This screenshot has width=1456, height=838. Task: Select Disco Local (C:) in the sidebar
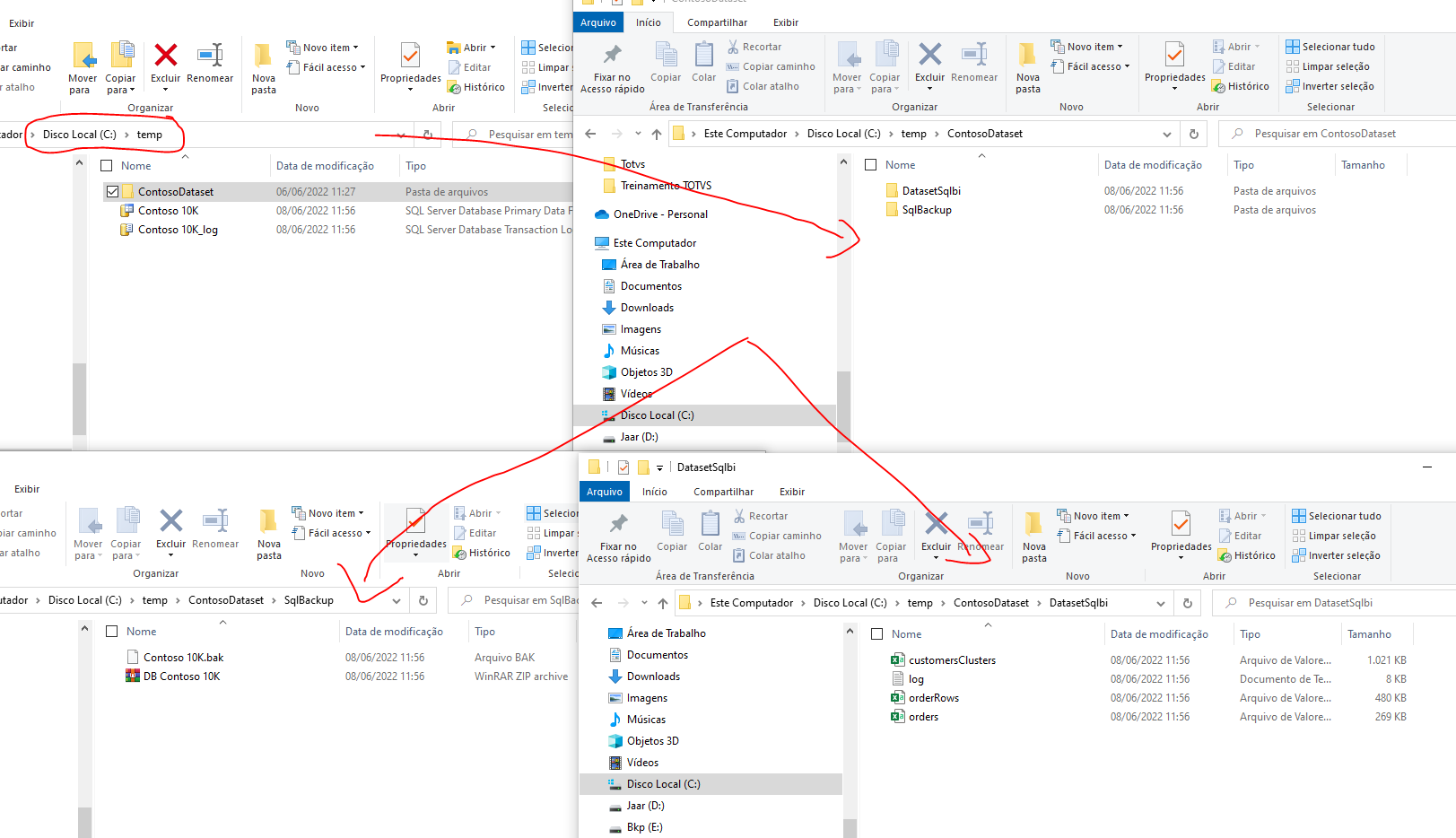pos(658,415)
